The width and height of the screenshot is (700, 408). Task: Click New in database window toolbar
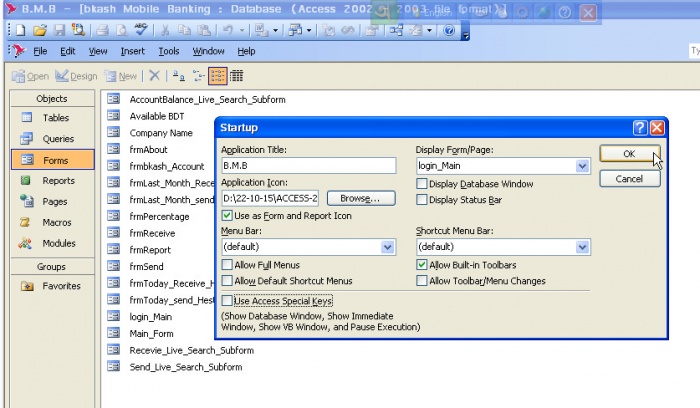click(x=121, y=76)
